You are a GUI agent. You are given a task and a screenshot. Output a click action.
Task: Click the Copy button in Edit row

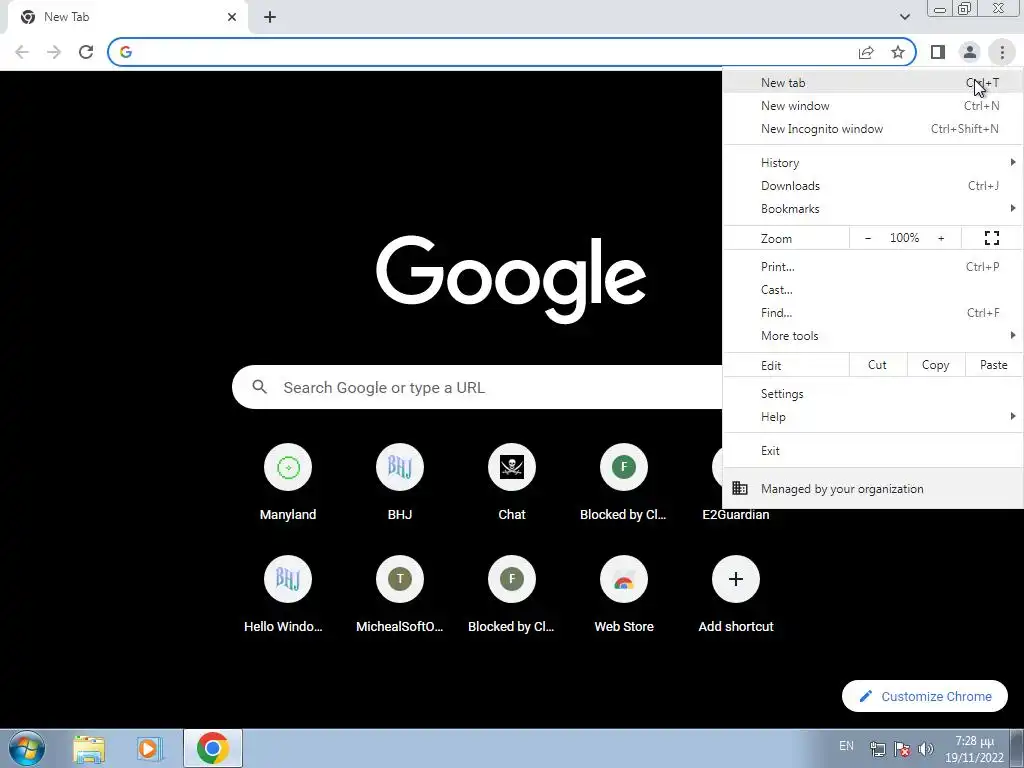click(935, 365)
